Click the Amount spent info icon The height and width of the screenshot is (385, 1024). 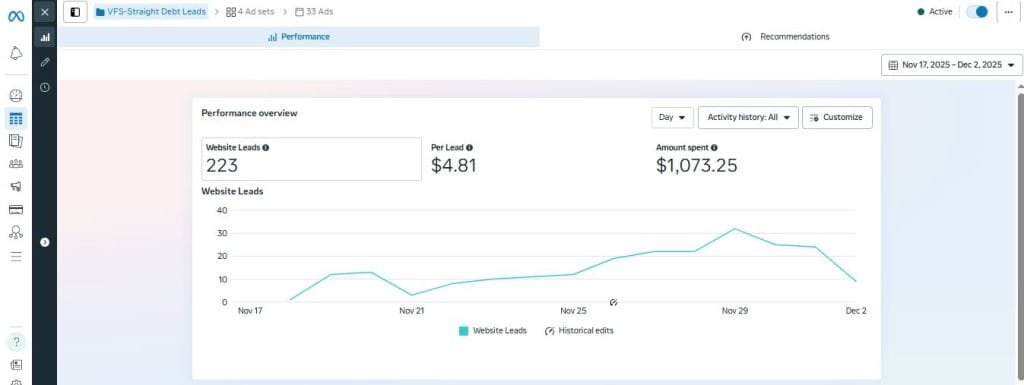(x=714, y=147)
